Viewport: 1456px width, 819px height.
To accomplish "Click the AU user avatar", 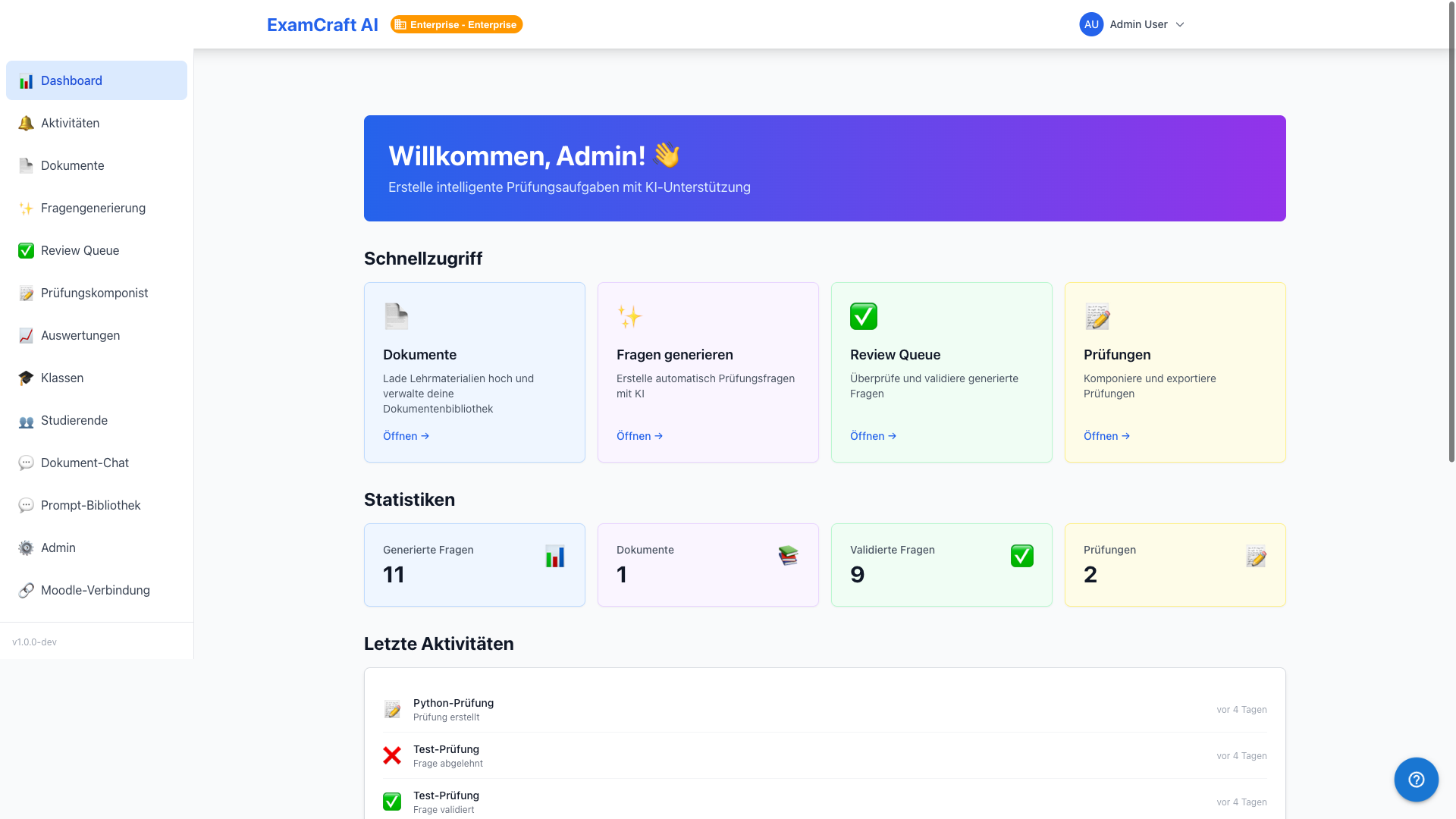I will click(1091, 24).
